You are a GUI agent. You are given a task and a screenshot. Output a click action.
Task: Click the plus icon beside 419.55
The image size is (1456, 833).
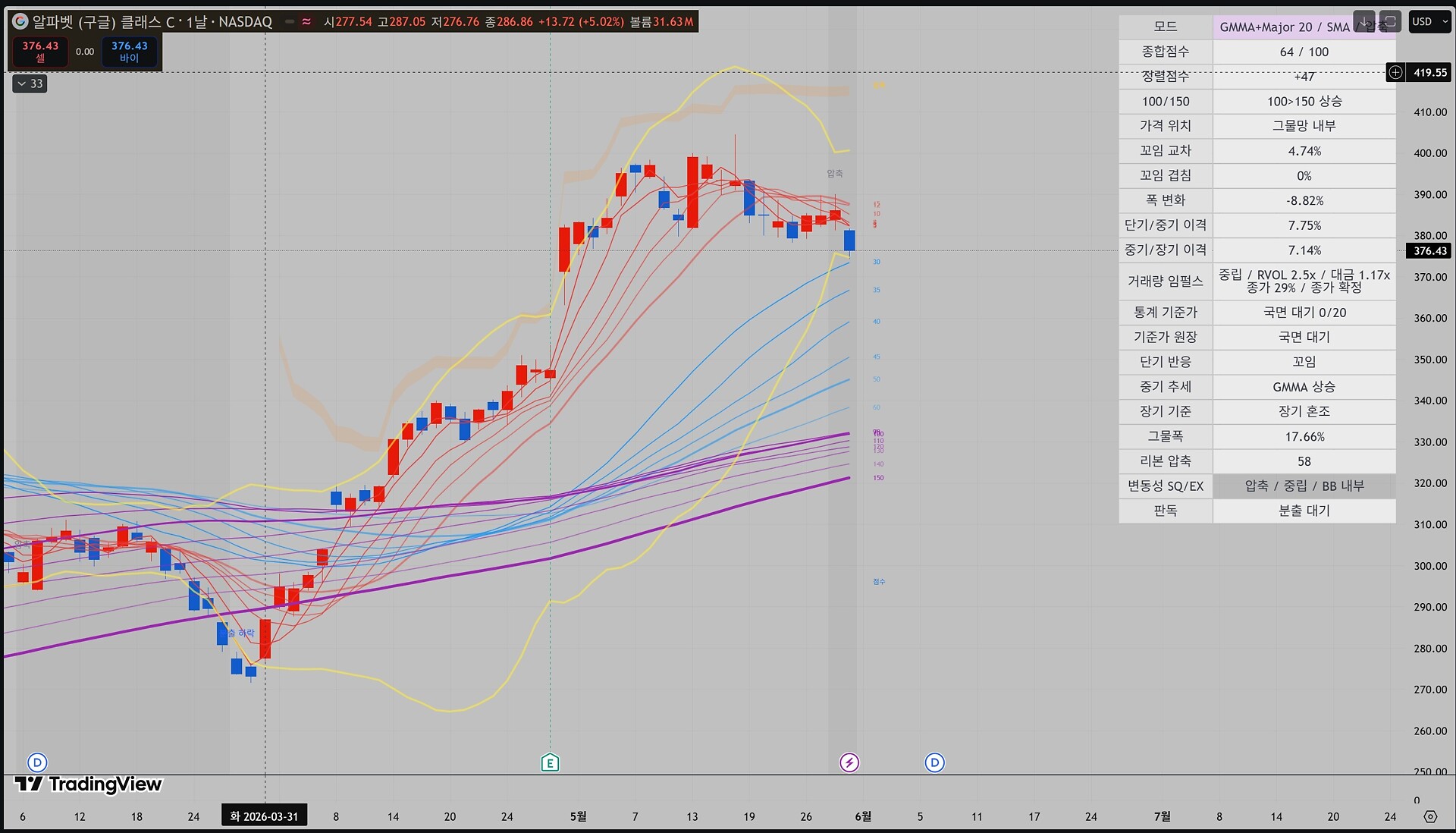pos(1395,72)
